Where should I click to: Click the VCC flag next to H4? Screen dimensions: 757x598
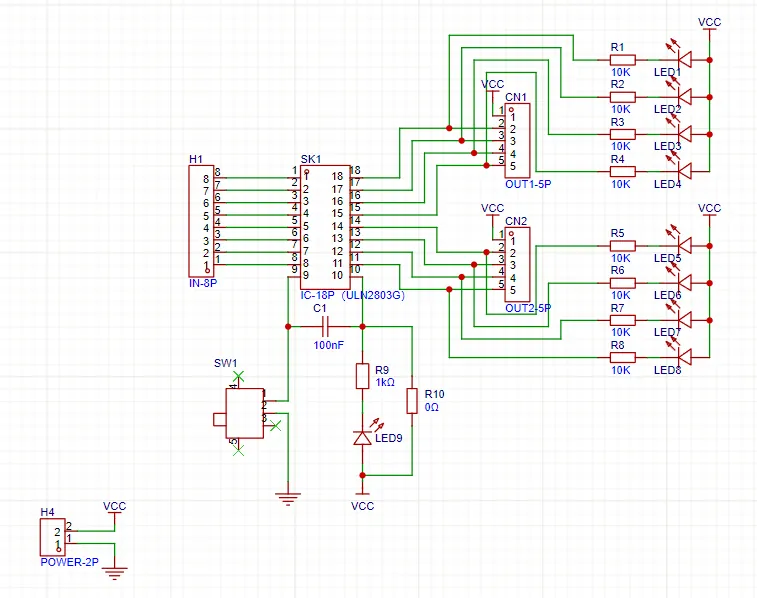point(115,509)
